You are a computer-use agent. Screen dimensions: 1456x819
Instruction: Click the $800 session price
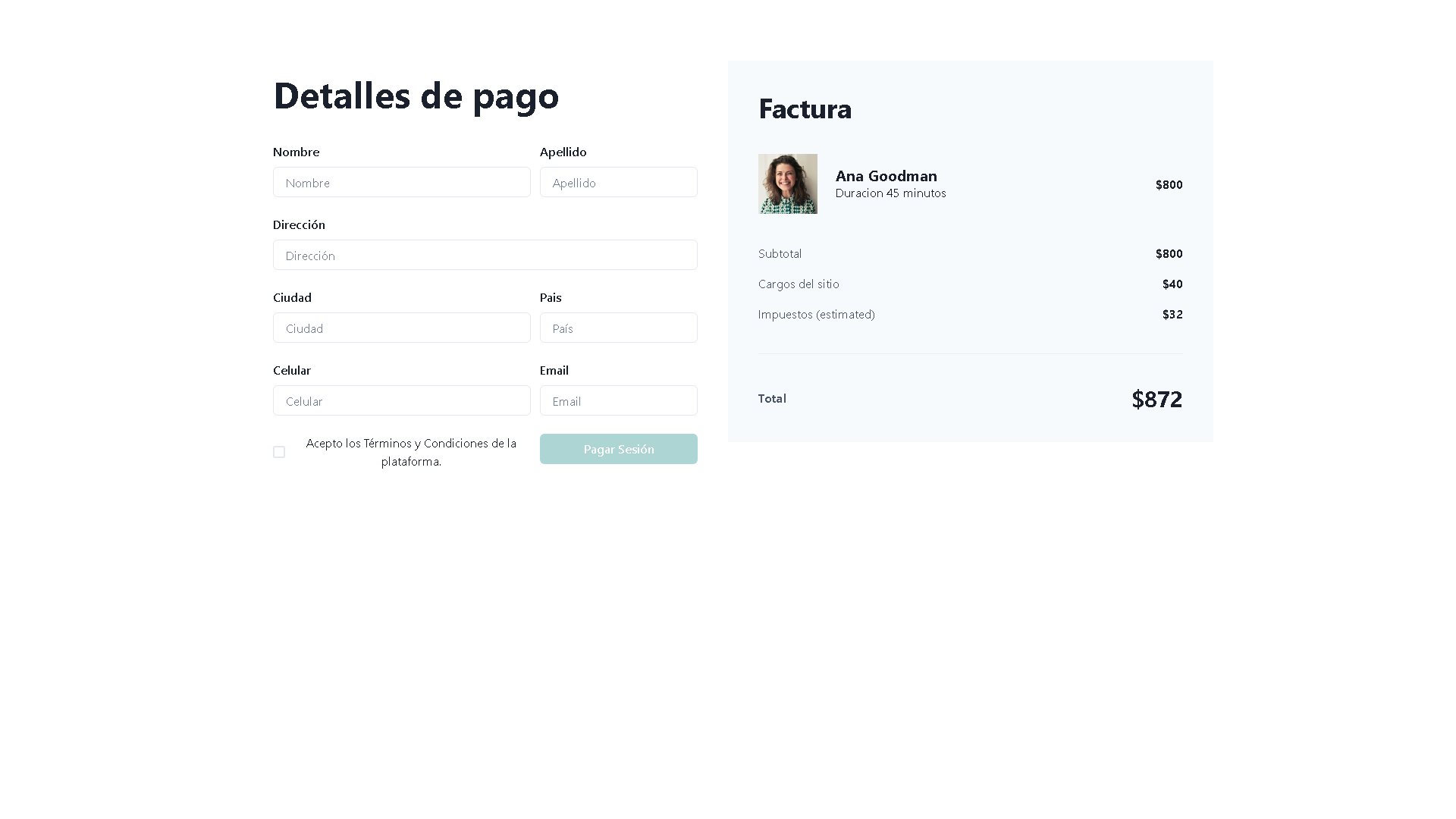click(x=1168, y=184)
